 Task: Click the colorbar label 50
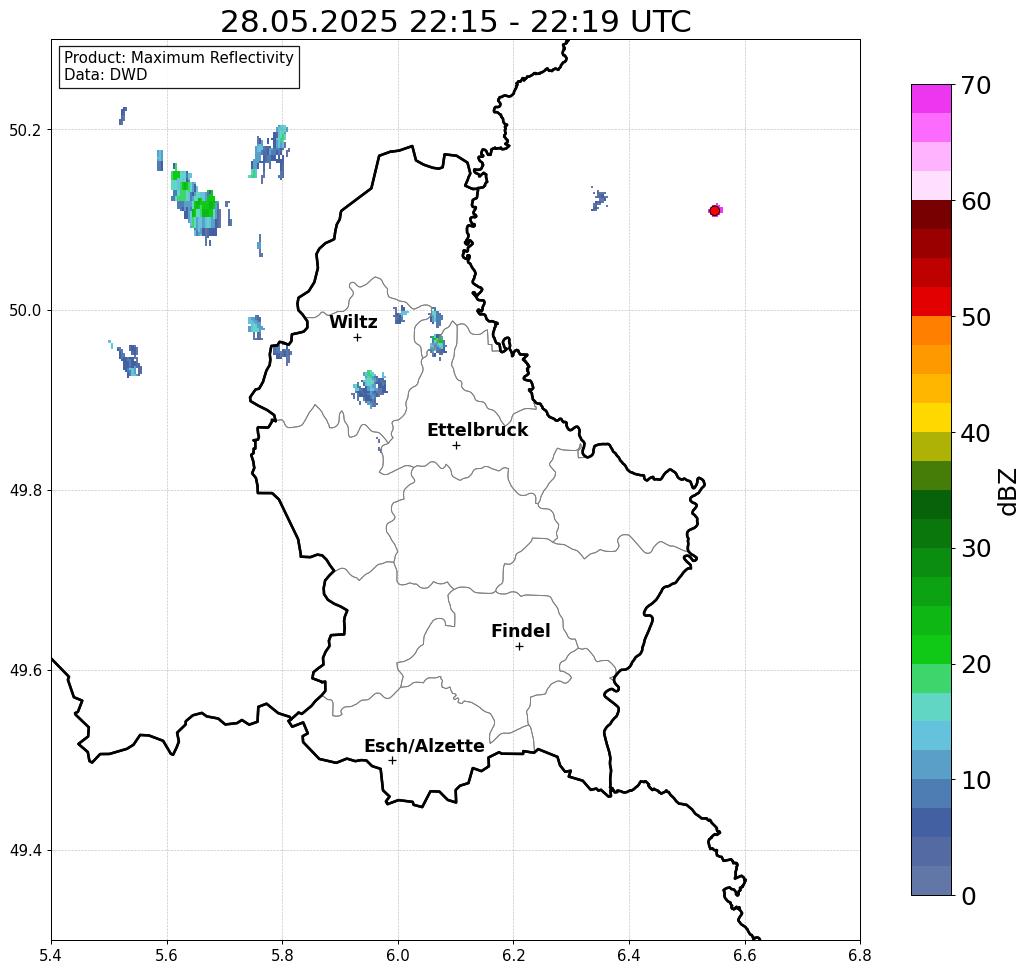pyautogui.click(x=975, y=318)
